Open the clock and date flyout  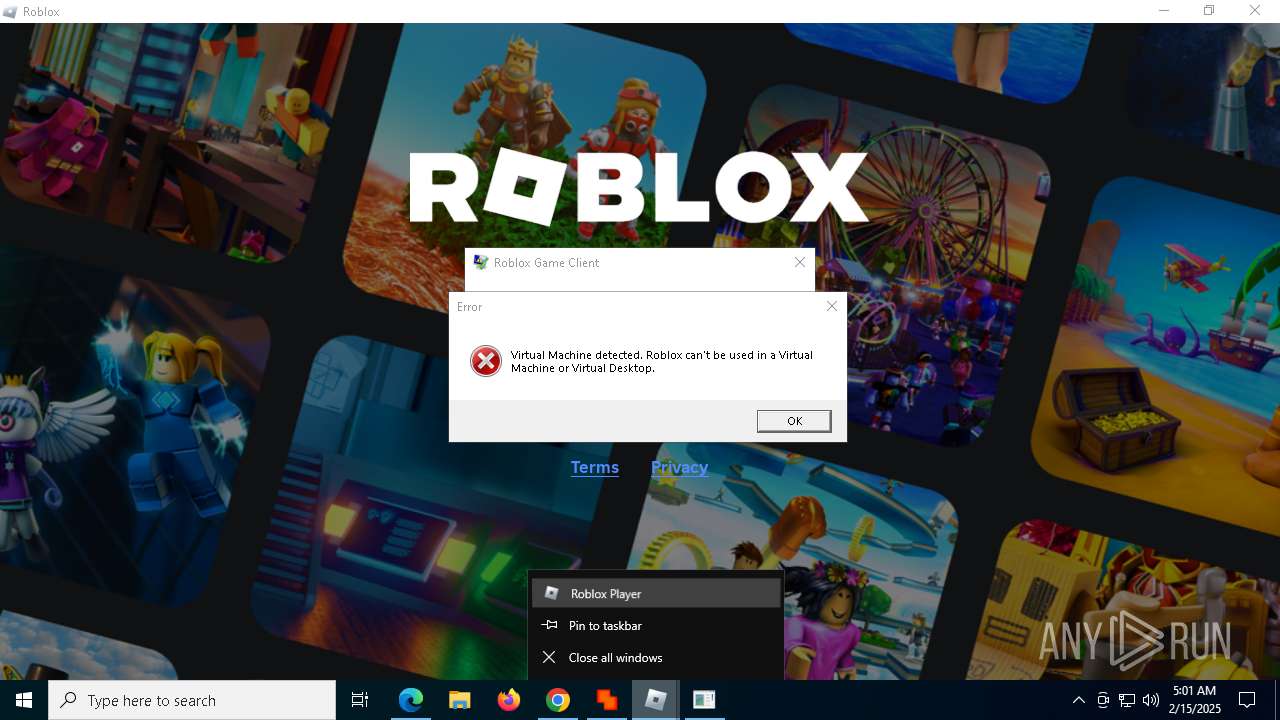[x=1195, y=700]
